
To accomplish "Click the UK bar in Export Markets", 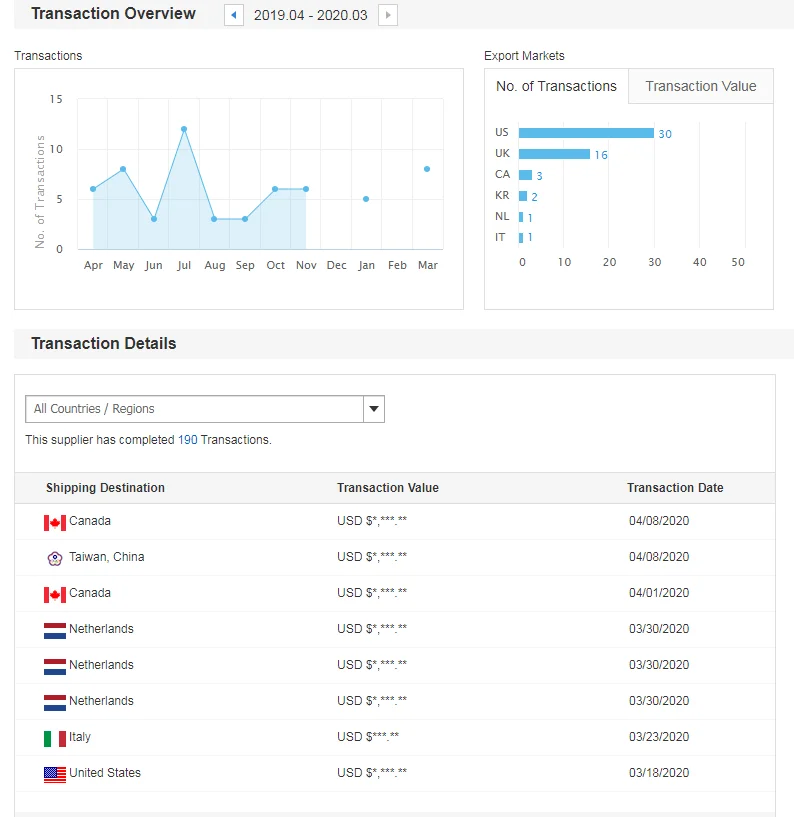I will tap(554, 154).
